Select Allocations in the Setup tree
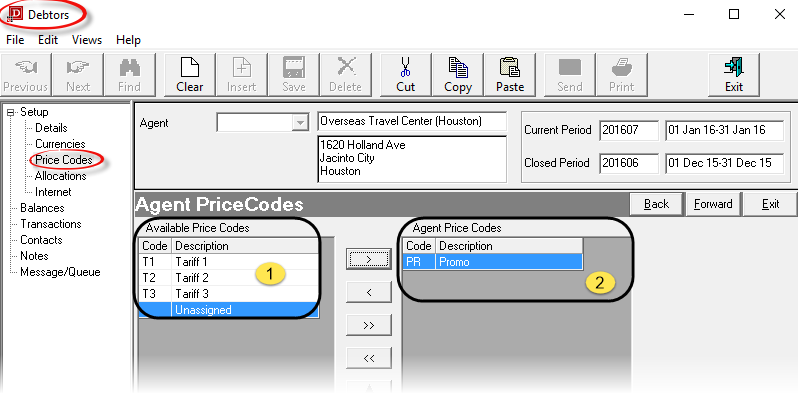The width and height of the screenshot is (798, 394). [61, 176]
